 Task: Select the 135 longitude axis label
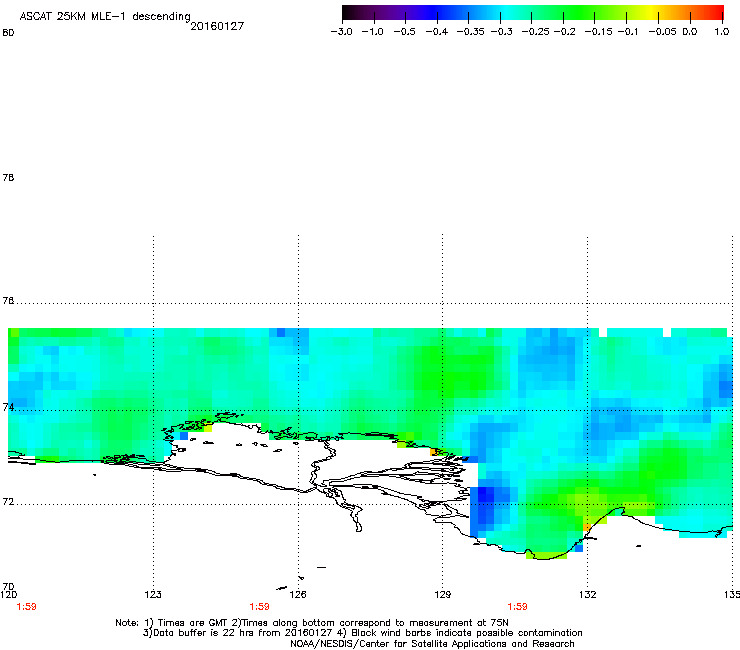pos(732,594)
